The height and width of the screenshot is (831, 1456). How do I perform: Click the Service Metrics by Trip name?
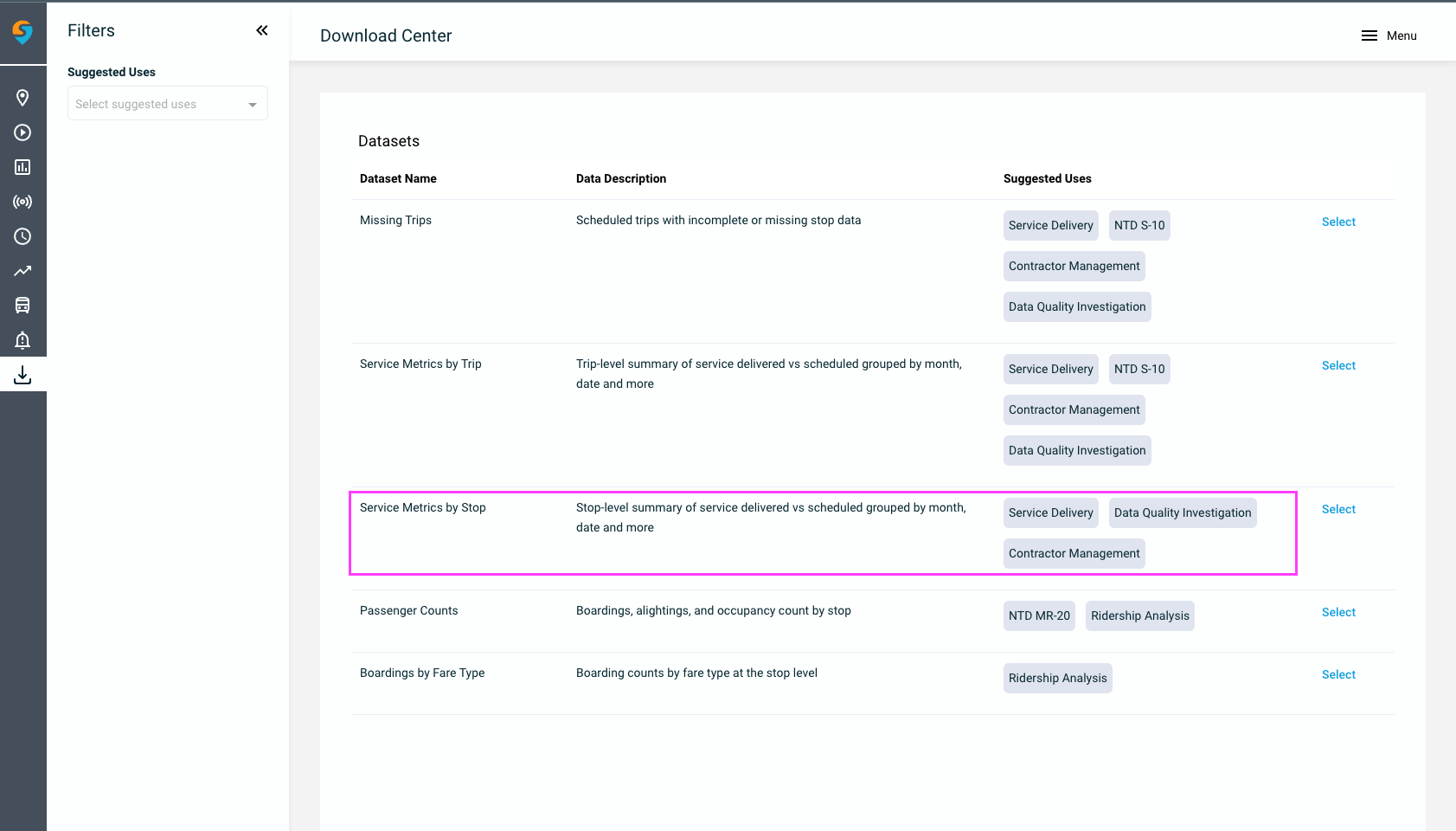pos(420,364)
